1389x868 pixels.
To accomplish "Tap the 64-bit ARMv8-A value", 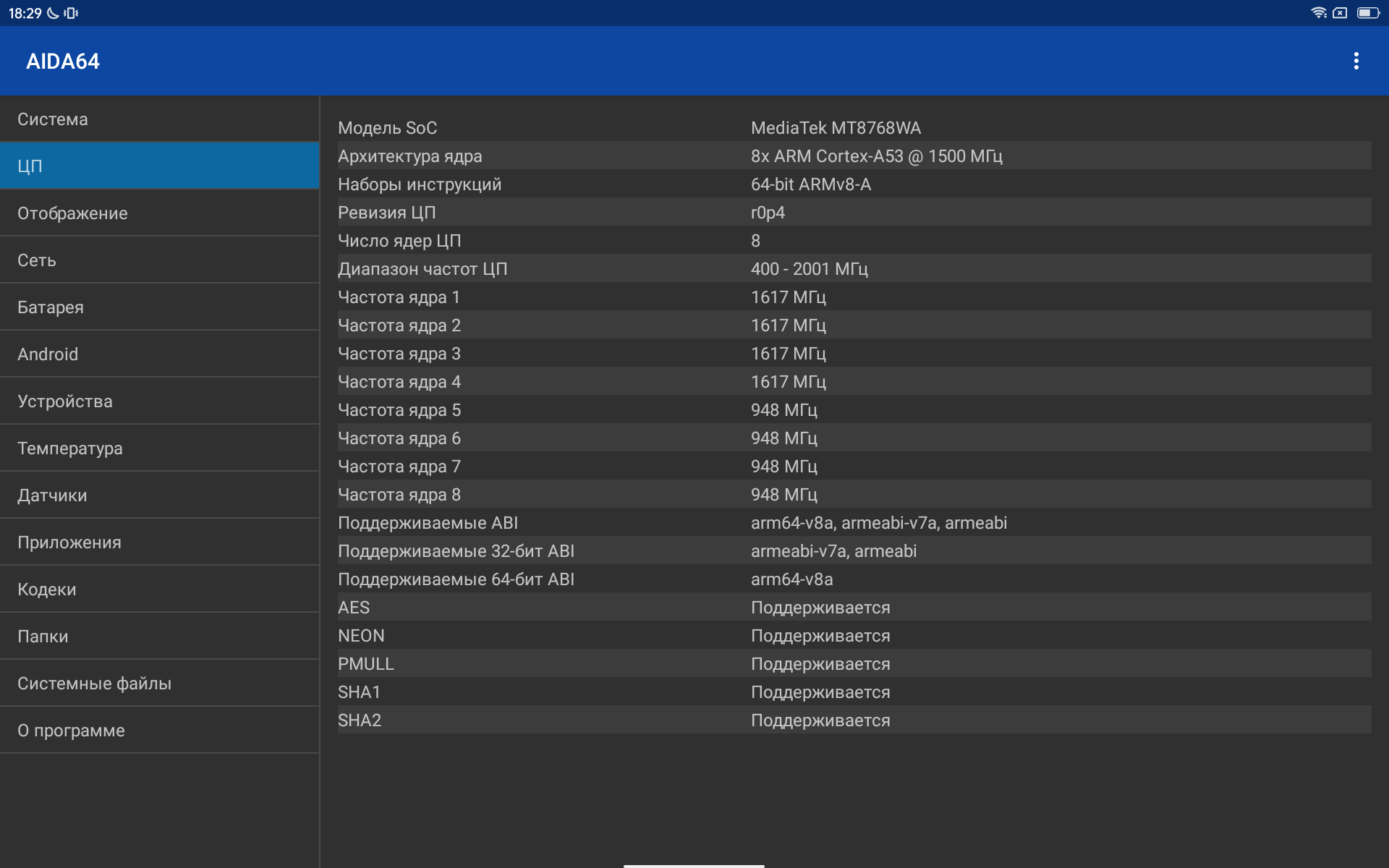I will tap(810, 184).
